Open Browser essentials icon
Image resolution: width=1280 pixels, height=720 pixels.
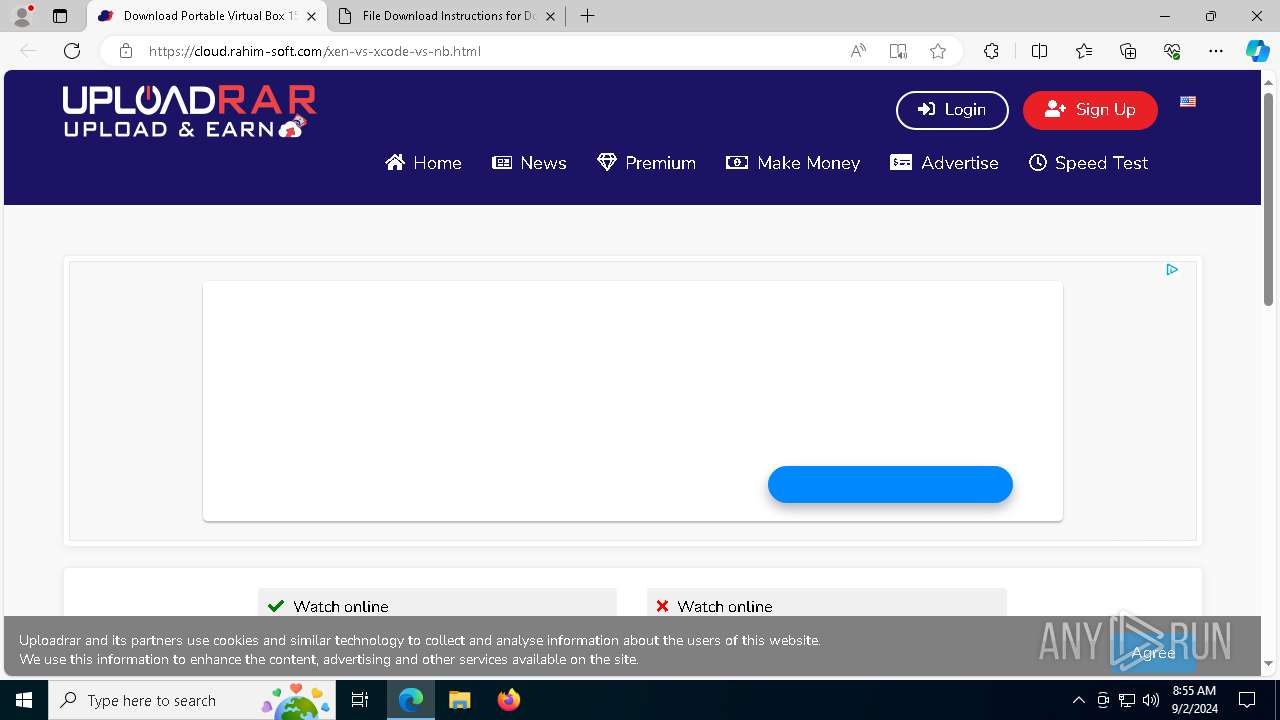click(x=1172, y=51)
